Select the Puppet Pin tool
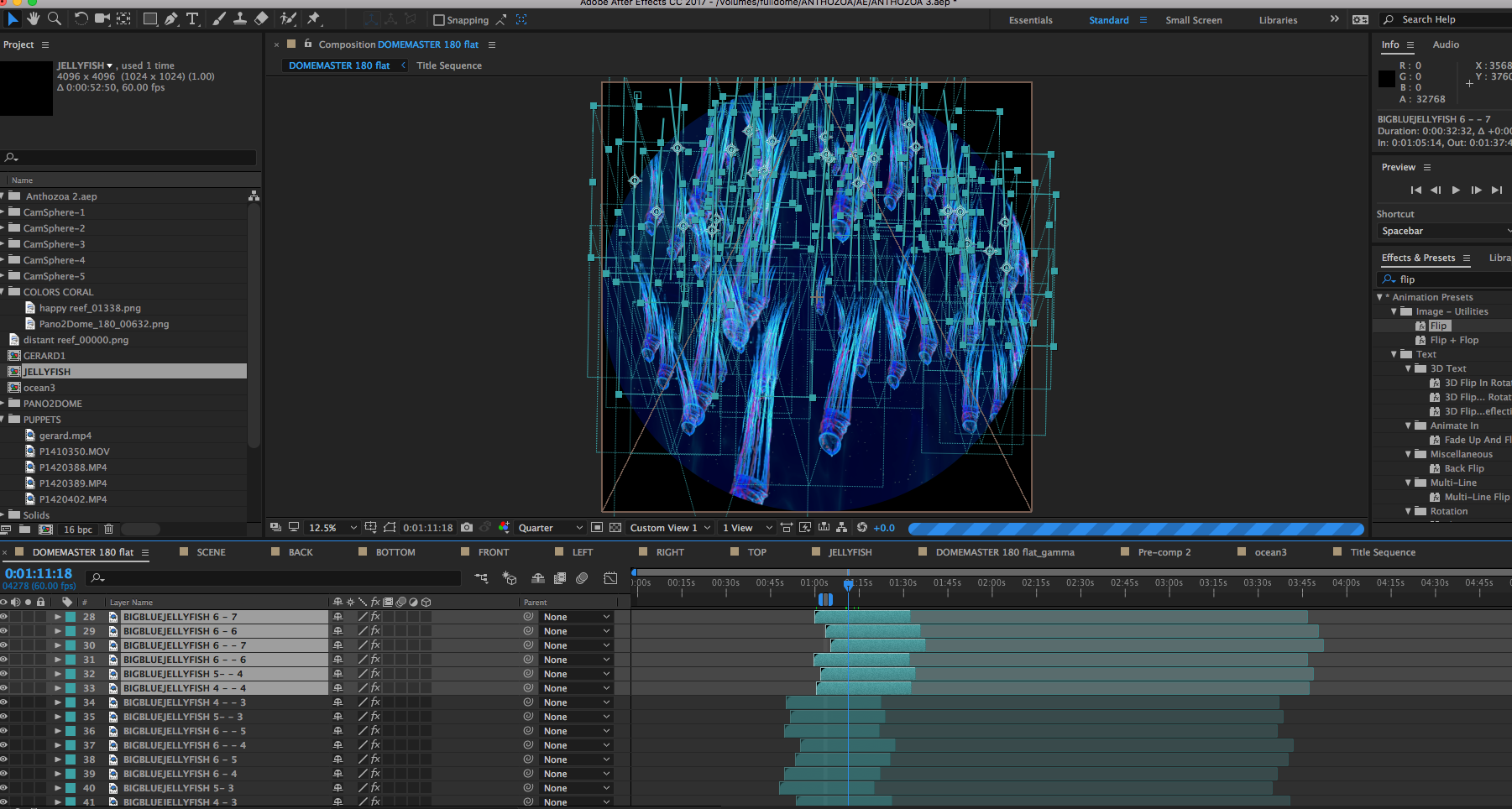The height and width of the screenshot is (809, 1512). coord(314,18)
